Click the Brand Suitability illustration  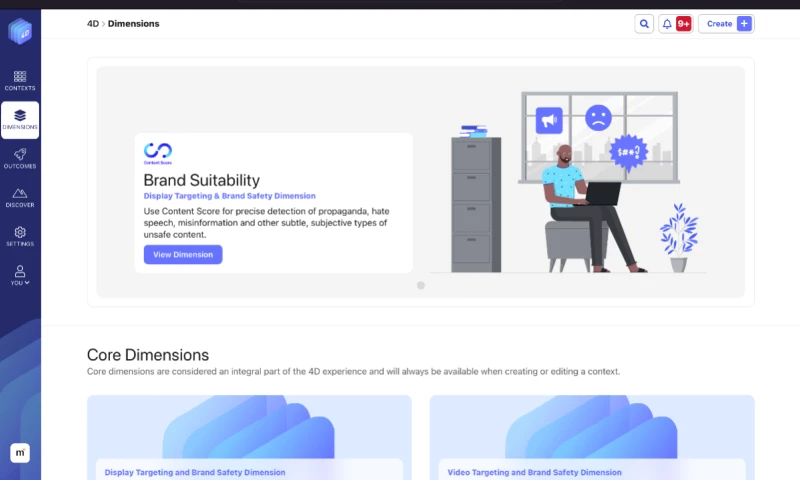click(x=569, y=183)
